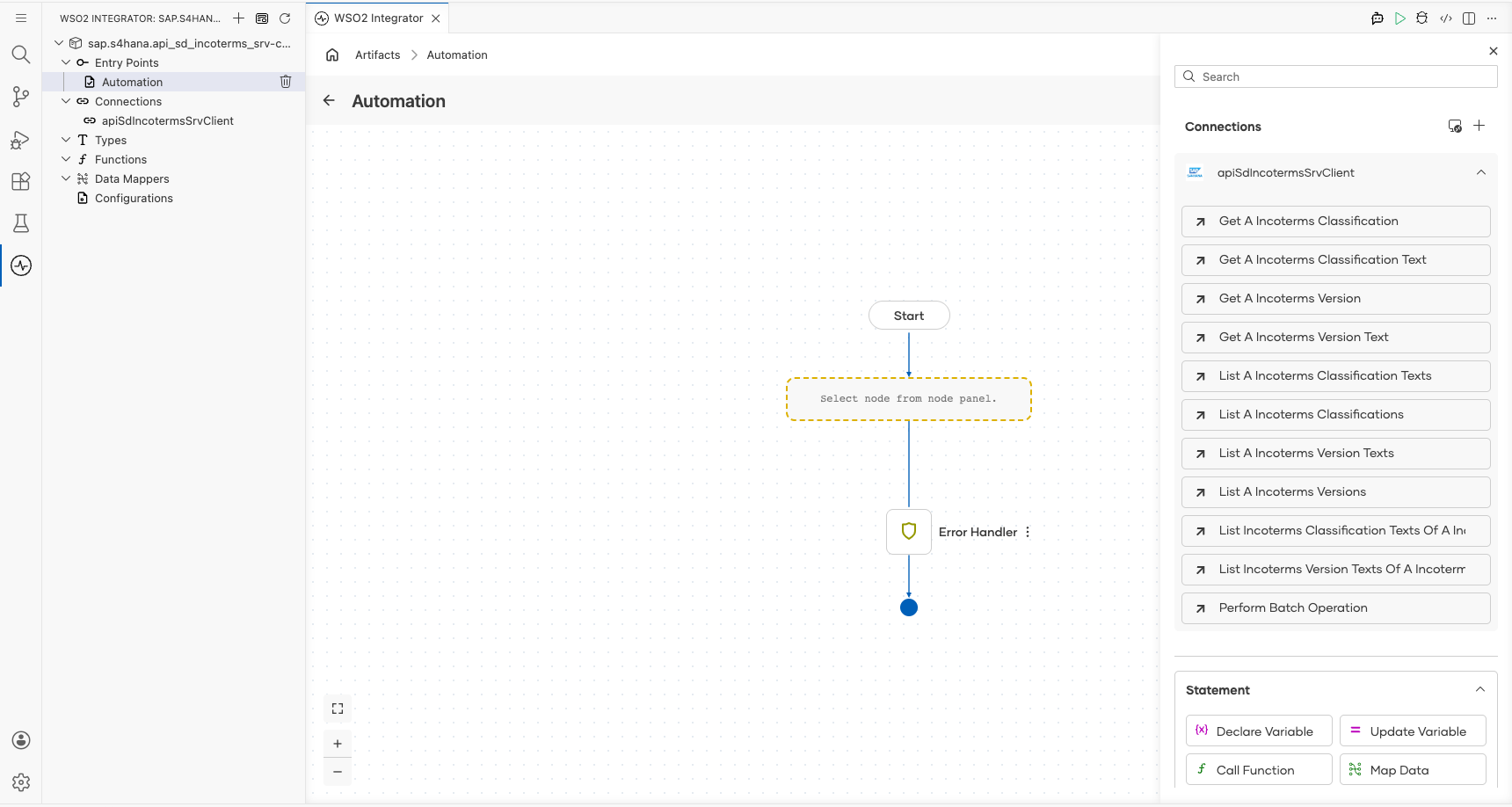
Task: Close the WSO2 Integrator tab
Action: pyautogui.click(x=436, y=18)
